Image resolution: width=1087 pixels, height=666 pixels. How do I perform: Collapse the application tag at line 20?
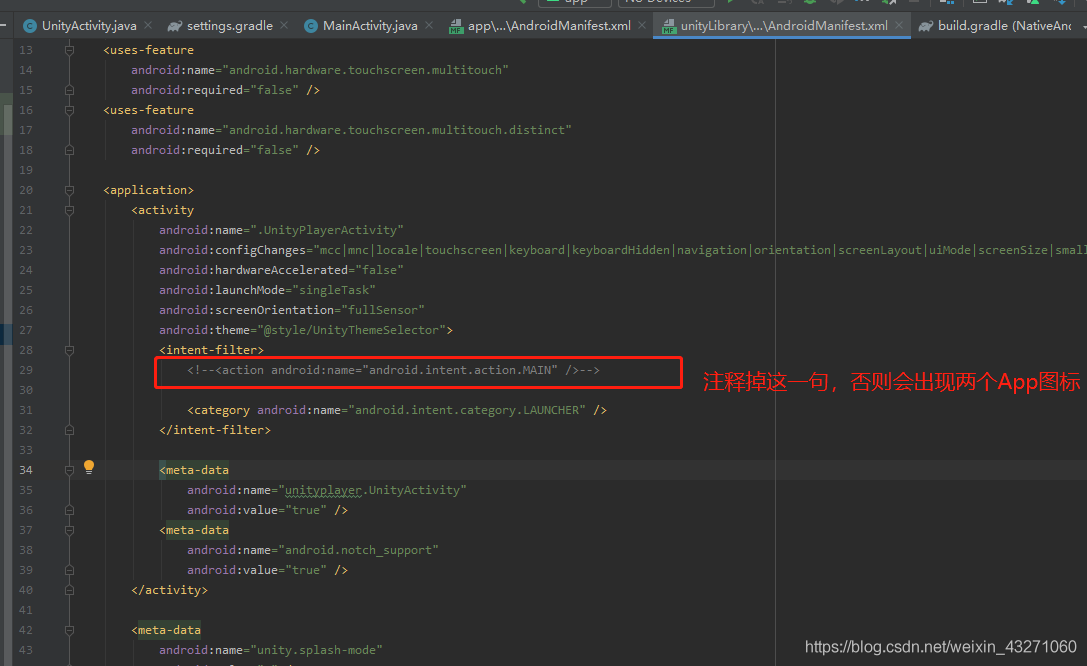69,190
